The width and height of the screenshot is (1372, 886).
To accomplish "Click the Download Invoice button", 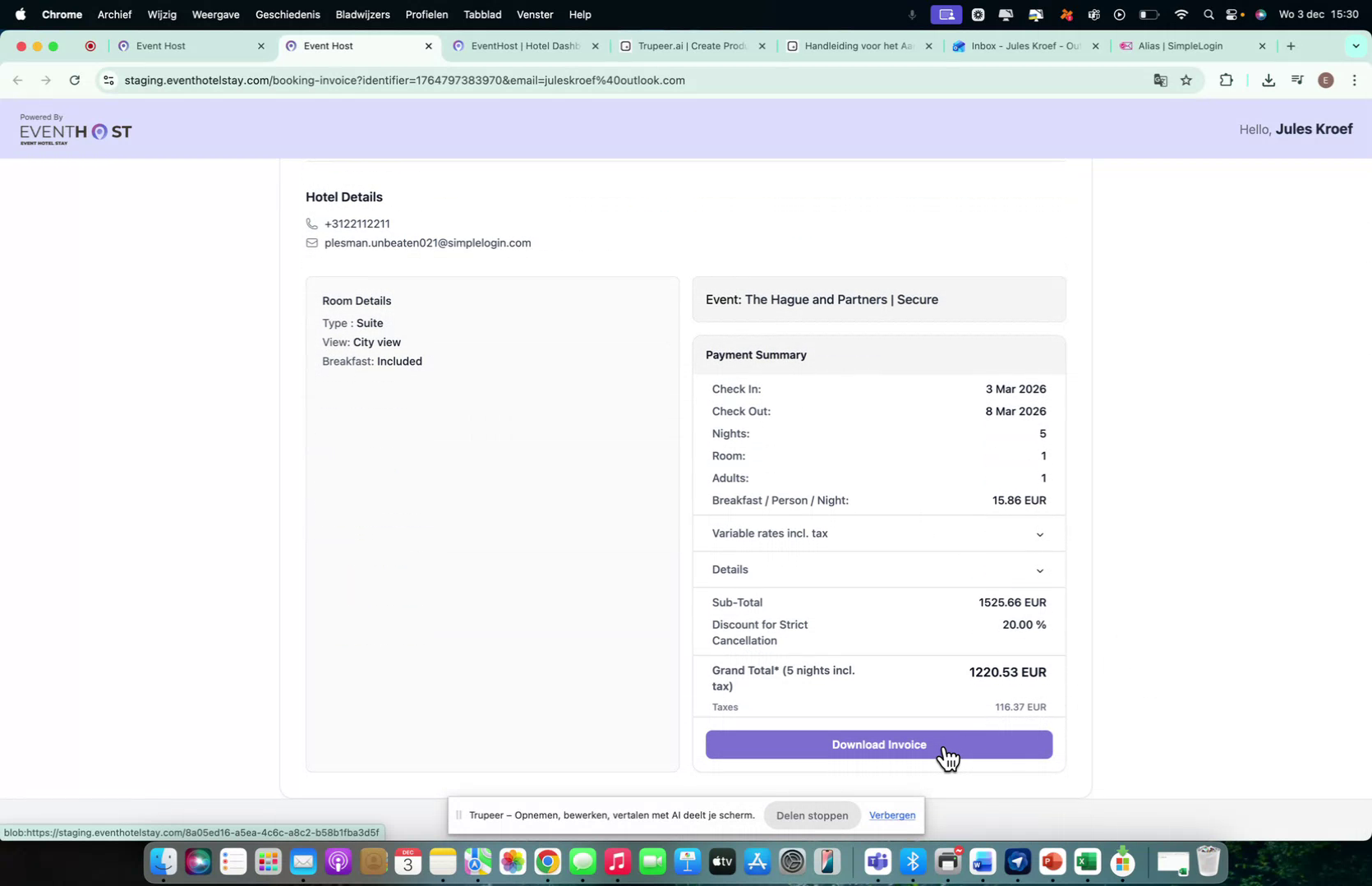I will point(878,745).
